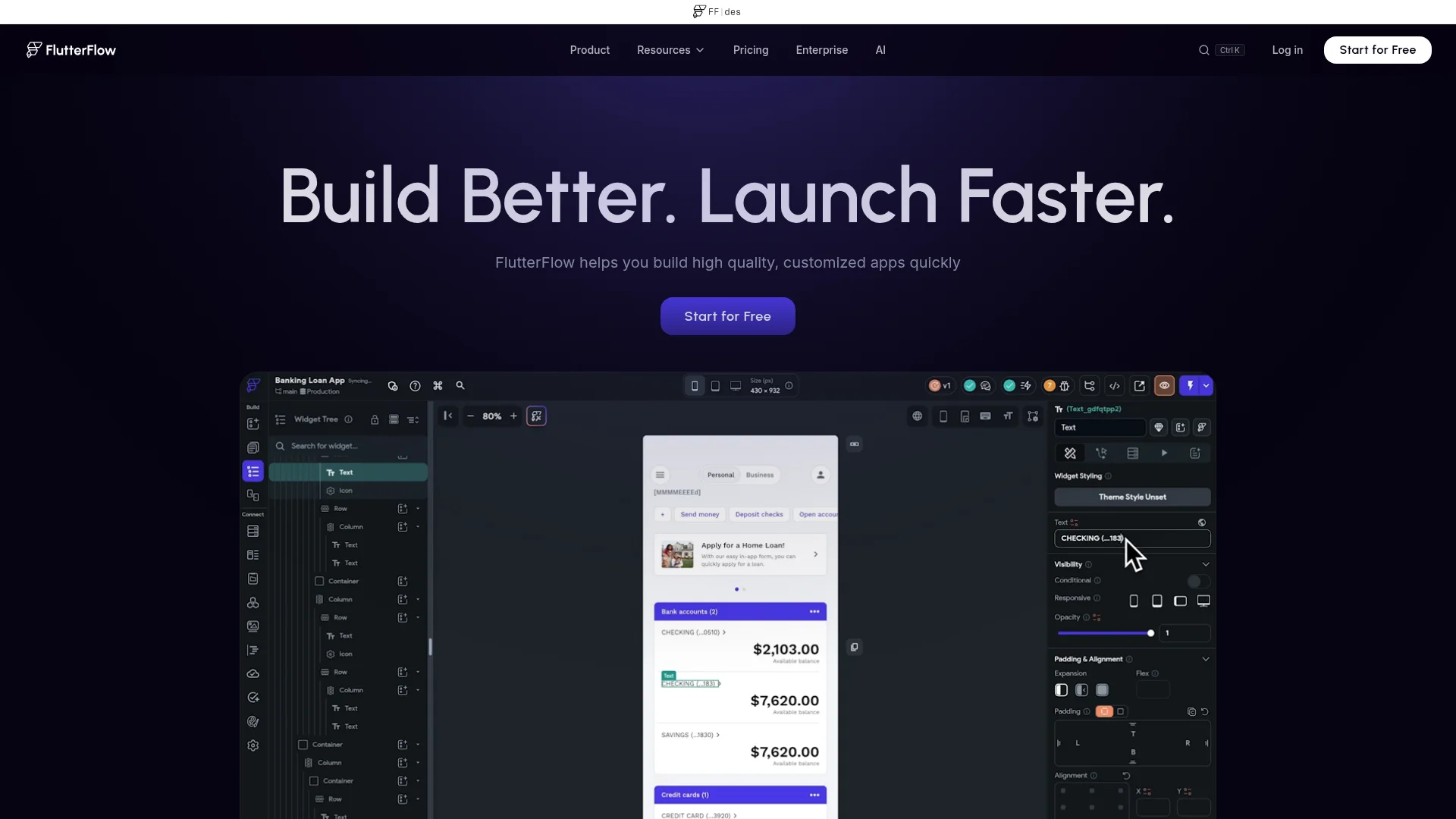
Task: Click the add widget icon in the Build sidebar
Action: click(253, 424)
